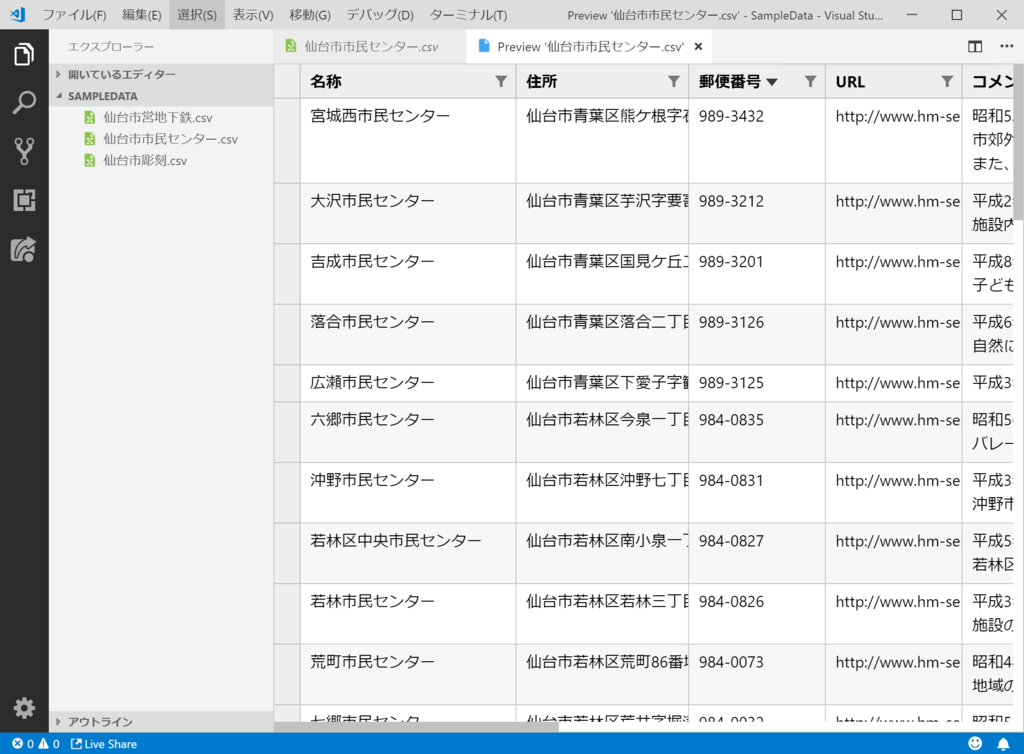Screen dimensions: 1024x754
Task: Click the postal code 989-3212 cell
Action: pos(756,214)
